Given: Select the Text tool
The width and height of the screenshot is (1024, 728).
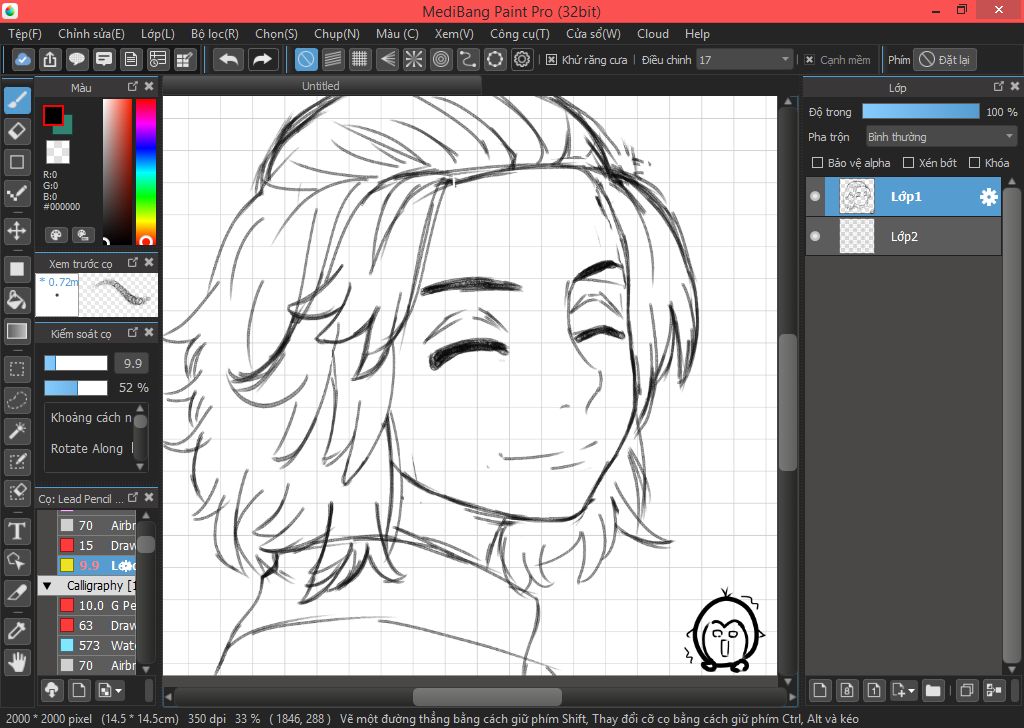Looking at the screenshot, I should coord(17,530).
